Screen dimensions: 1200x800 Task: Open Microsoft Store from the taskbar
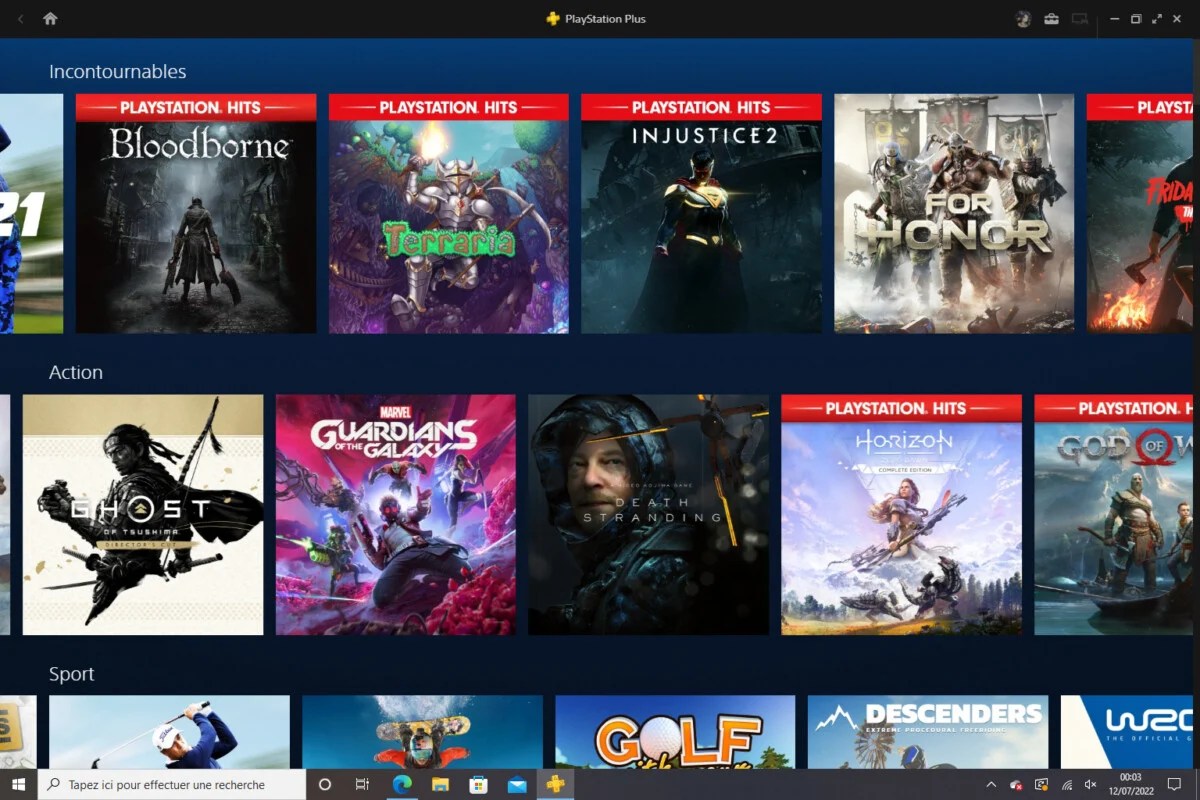click(478, 785)
